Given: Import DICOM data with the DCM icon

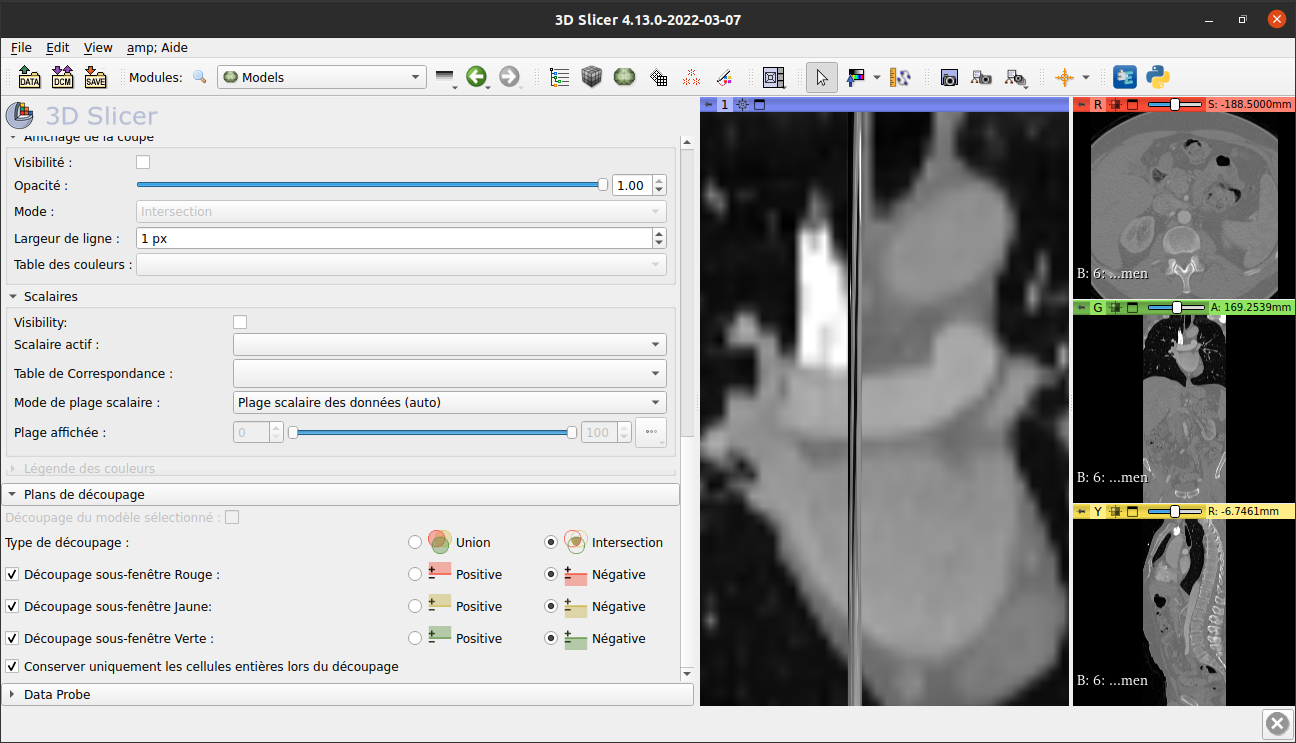Looking at the screenshot, I should [62, 77].
